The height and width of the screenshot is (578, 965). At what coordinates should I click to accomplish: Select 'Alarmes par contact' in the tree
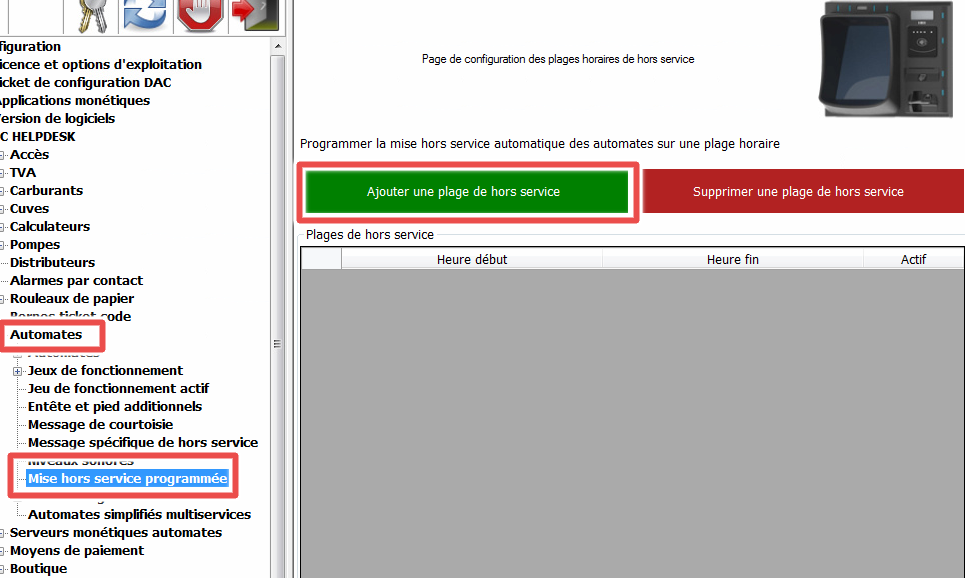[76, 280]
